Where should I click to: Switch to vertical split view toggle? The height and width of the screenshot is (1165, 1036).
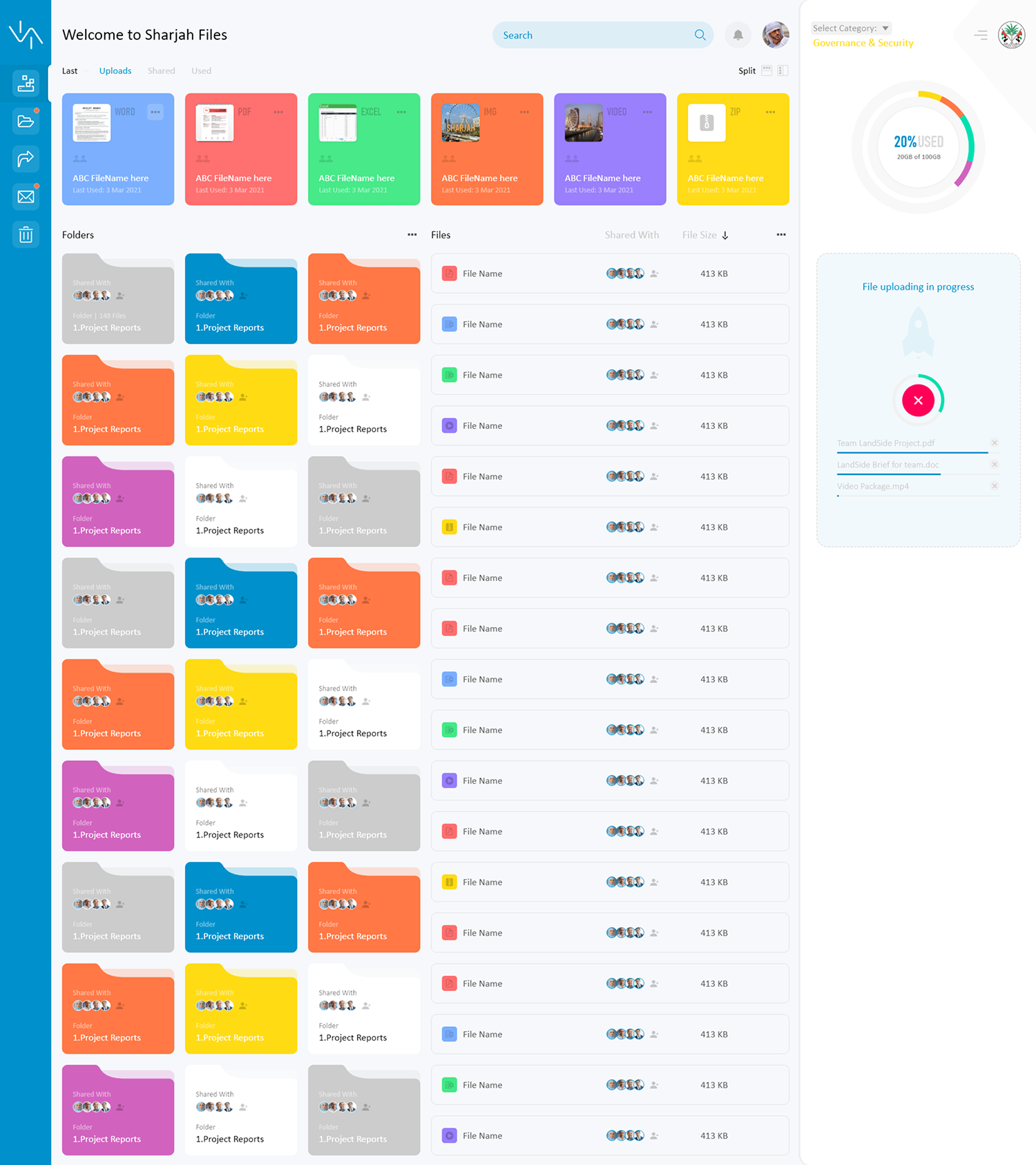click(x=783, y=70)
